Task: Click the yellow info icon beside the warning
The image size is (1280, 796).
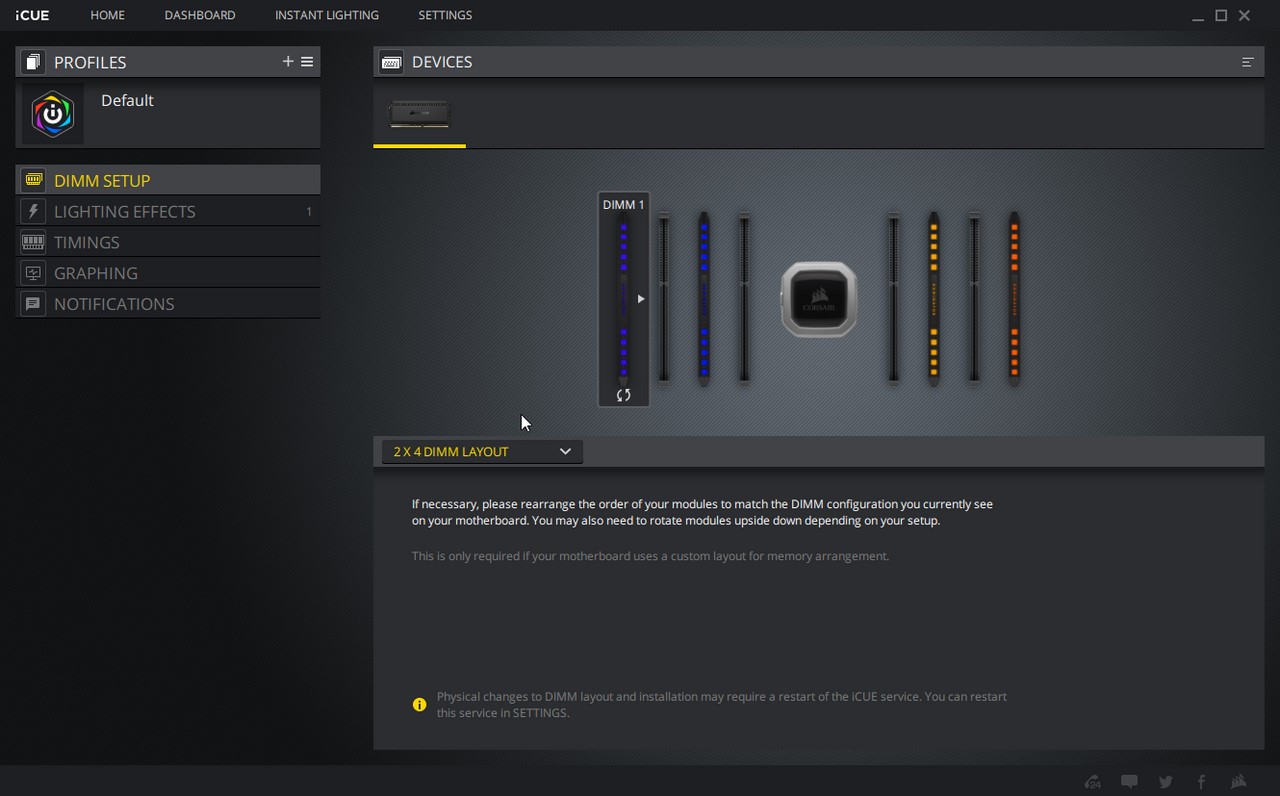Action: pos(419,705)
